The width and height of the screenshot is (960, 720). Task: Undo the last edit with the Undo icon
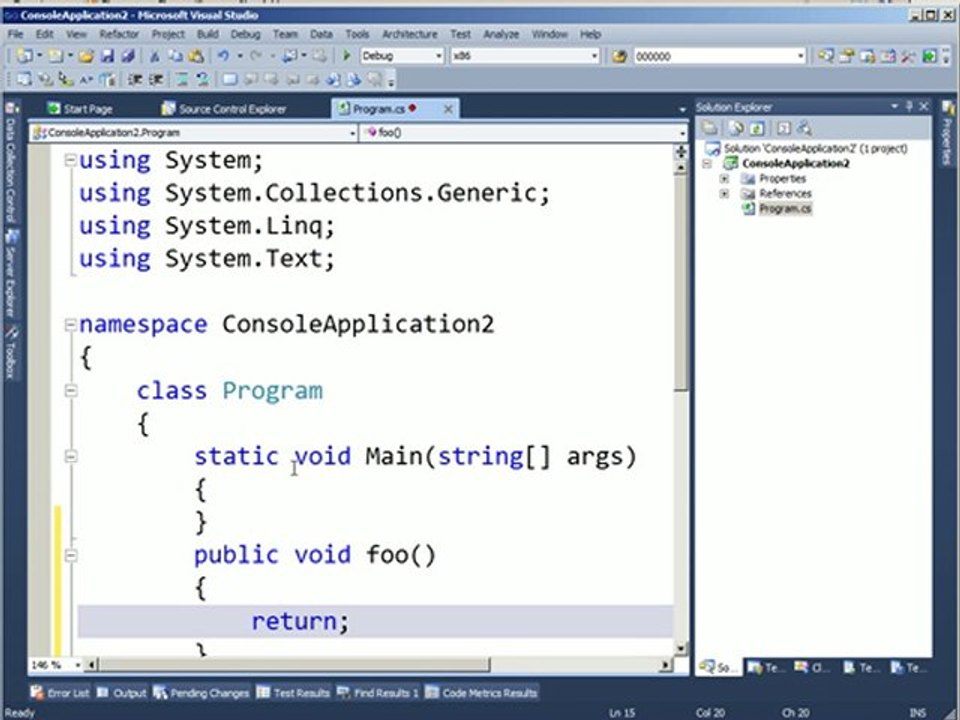(x=223, y=56)
